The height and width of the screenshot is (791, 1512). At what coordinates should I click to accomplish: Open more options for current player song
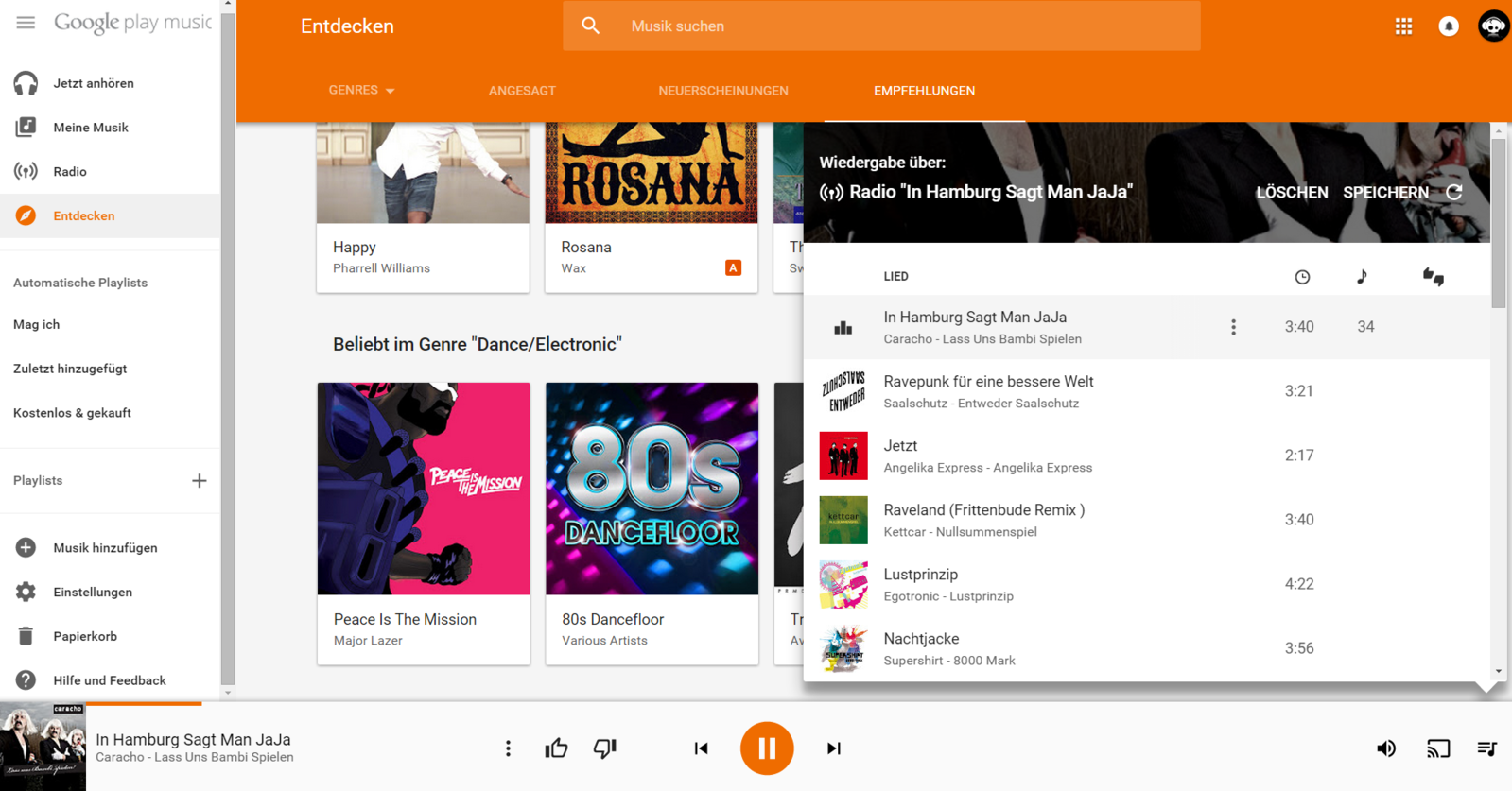pyautogui.click(x=508, y=748)
